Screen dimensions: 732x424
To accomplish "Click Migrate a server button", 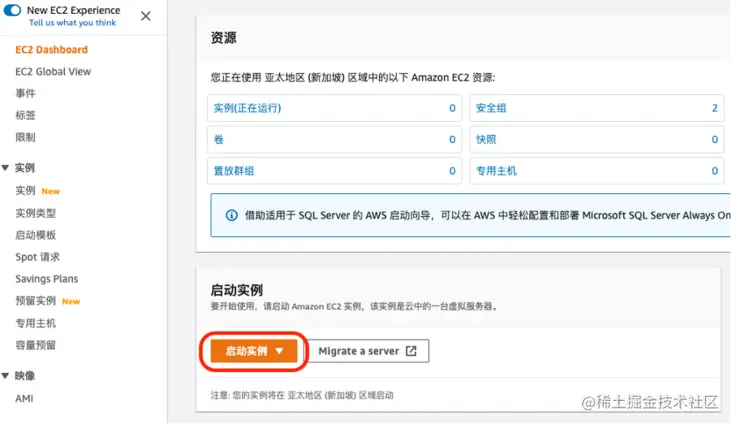I will click(x=367, y=351).
